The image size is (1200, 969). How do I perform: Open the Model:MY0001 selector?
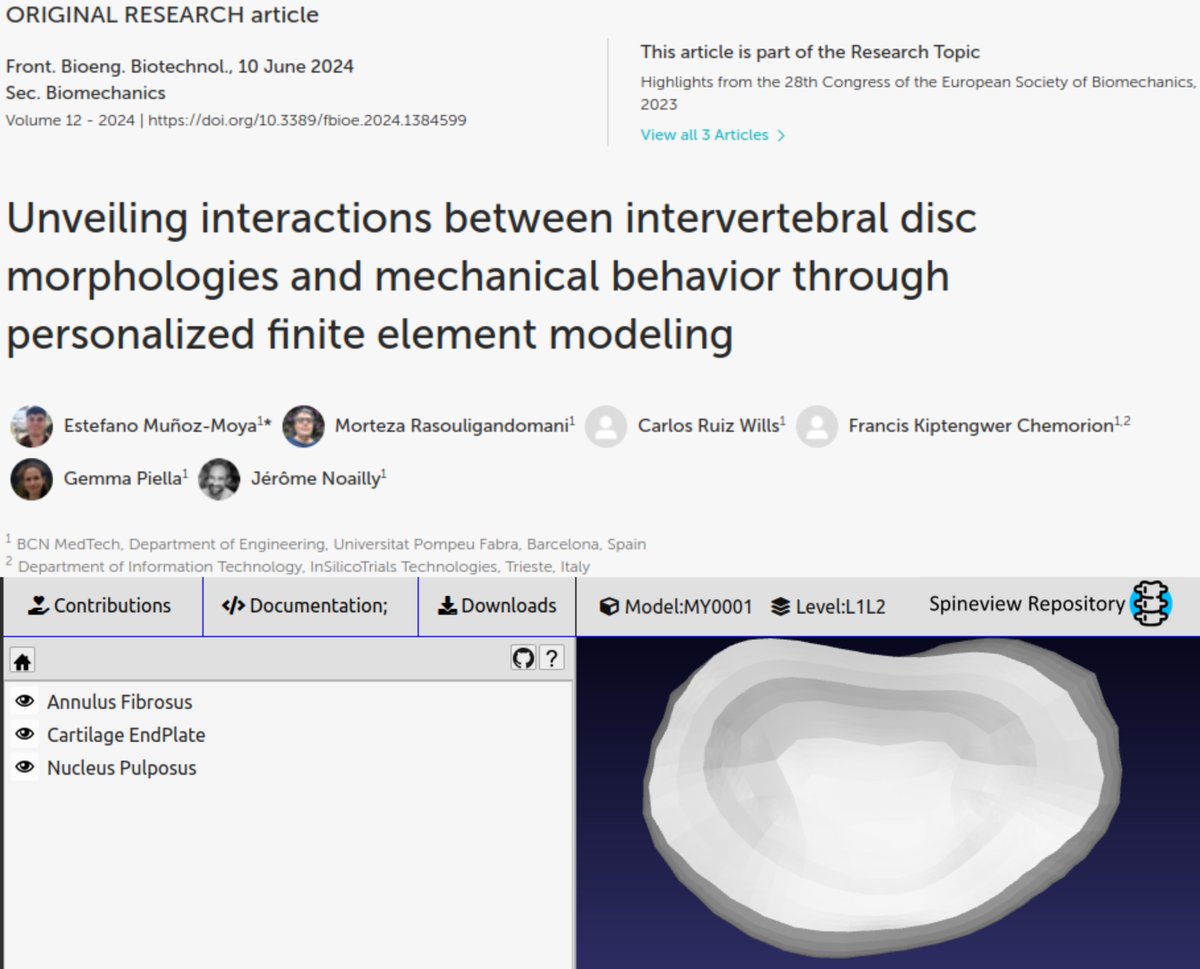point(677,606)
